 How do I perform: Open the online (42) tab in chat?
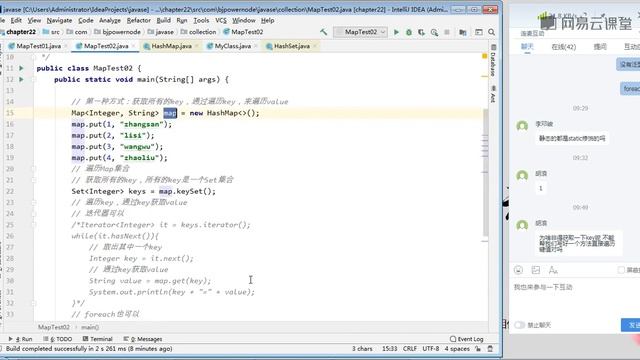tap(564, 47)
